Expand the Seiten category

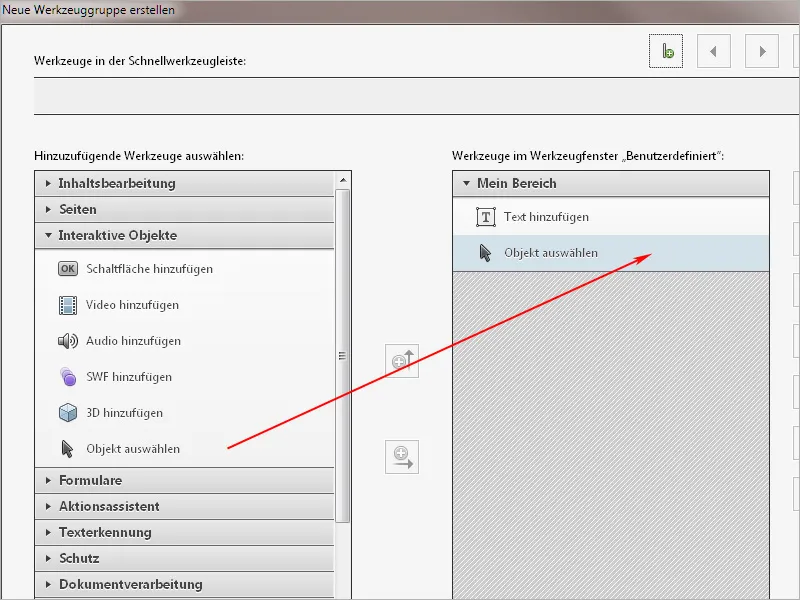pyautogui.click(x=184, y=209)
